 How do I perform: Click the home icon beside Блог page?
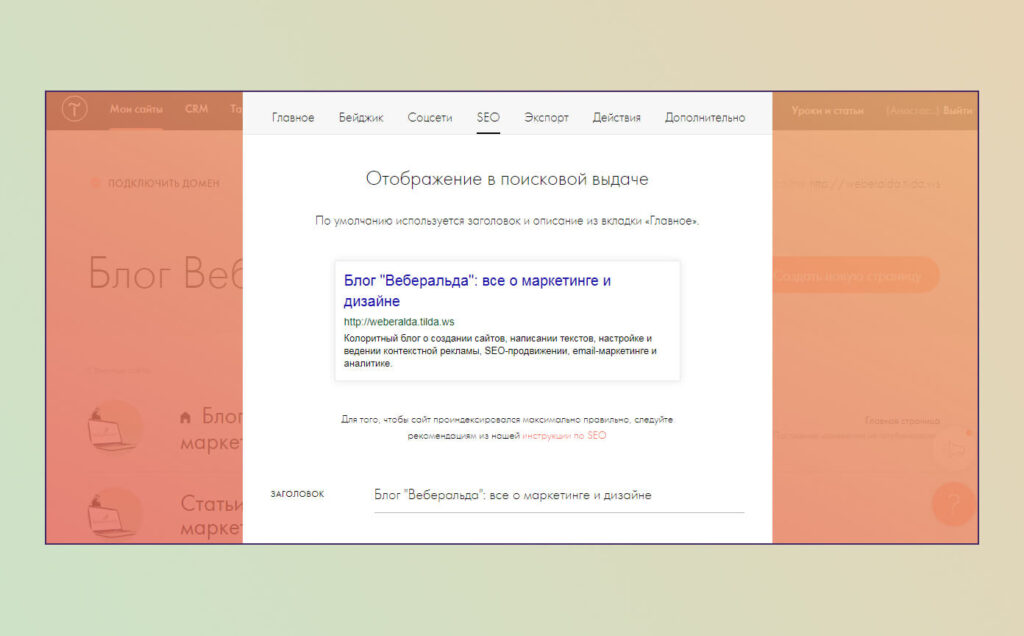[185, 417]
